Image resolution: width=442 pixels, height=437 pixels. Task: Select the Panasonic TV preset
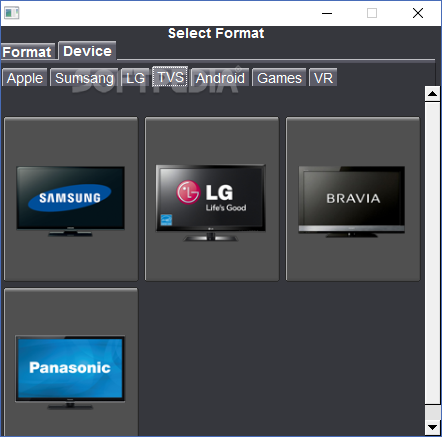click(x=71, y=362)
